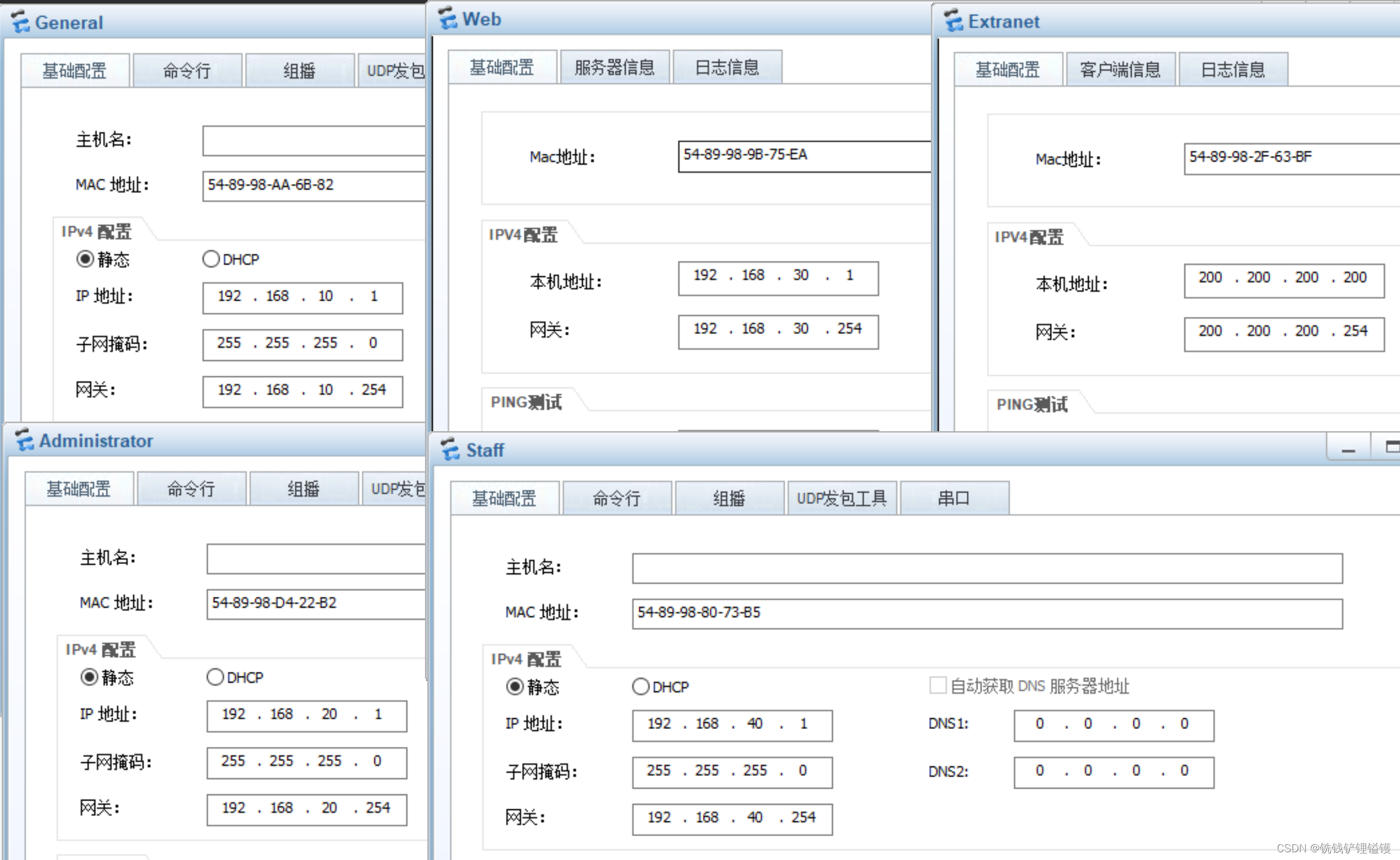
Task: Click the Web window PC icon
Action: click(x=446, y=18)
